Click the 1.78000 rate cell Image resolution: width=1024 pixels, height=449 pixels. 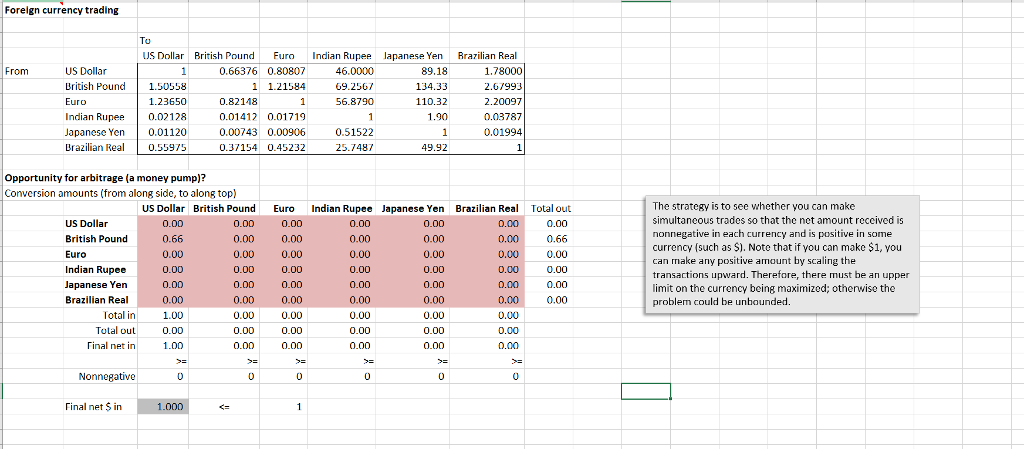point(486,71)
